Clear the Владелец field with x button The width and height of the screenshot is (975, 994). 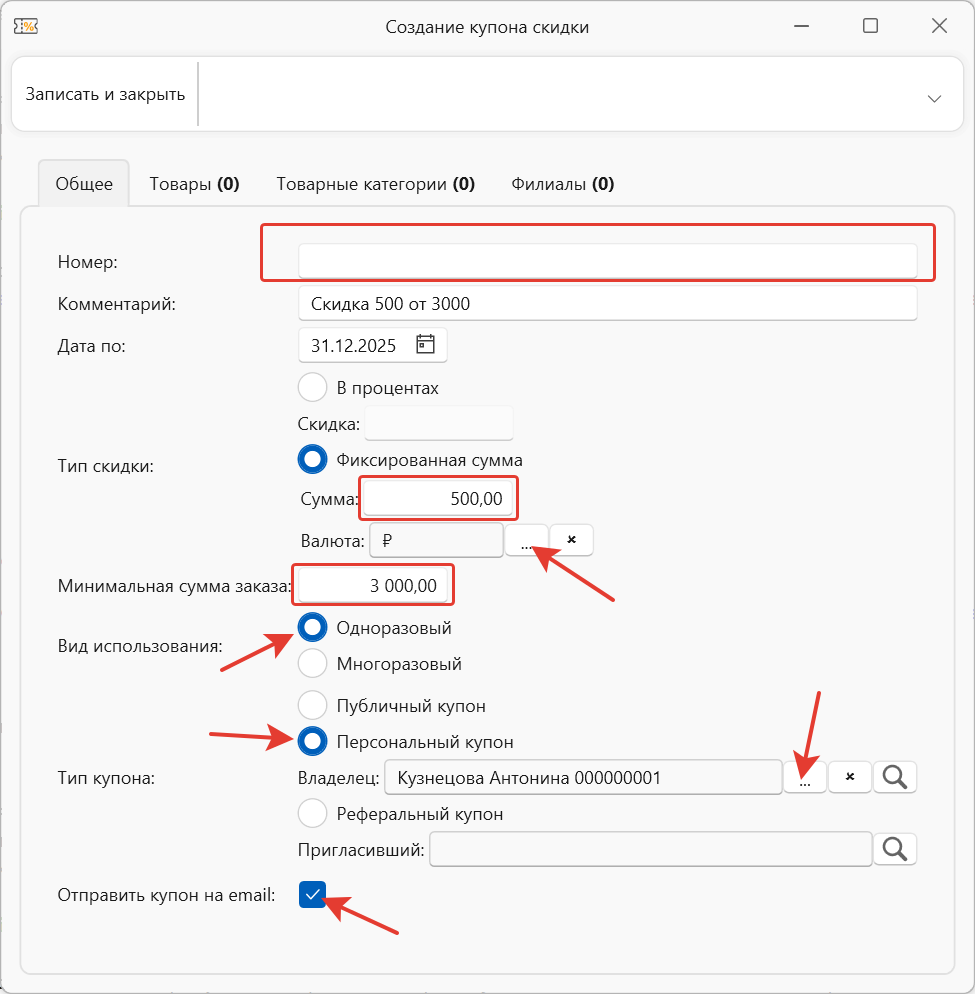point(850,777)
